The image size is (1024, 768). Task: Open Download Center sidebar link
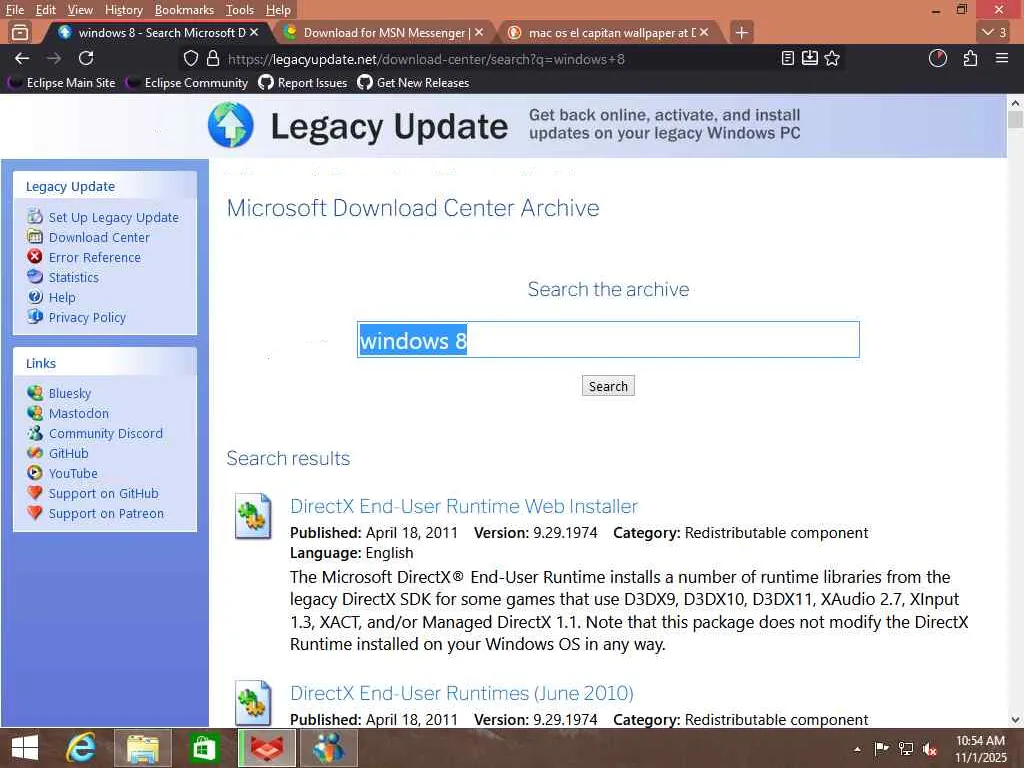[x=99, y=238]
